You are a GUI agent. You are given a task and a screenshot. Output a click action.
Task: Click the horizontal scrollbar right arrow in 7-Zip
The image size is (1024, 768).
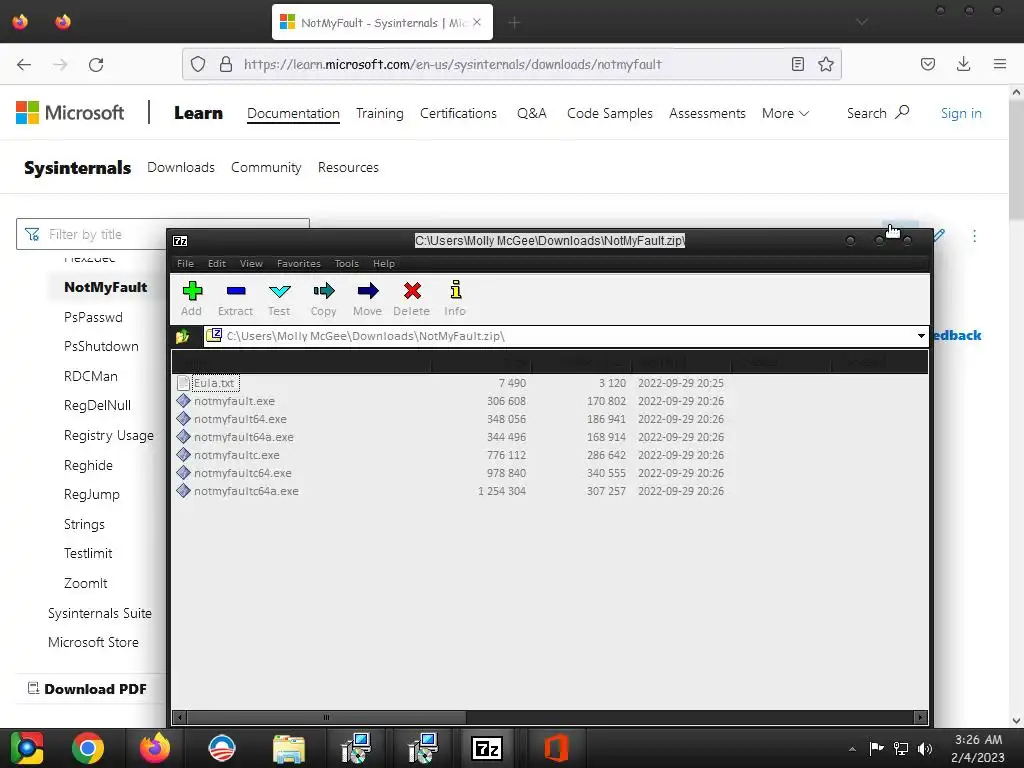pos(921,717)
